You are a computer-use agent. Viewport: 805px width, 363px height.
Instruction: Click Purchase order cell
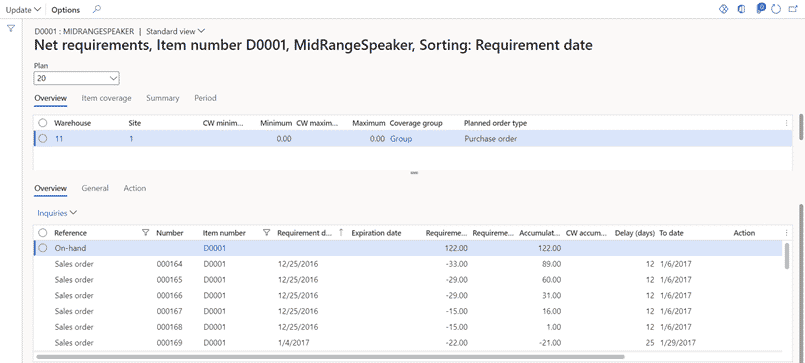coord(490,139)
